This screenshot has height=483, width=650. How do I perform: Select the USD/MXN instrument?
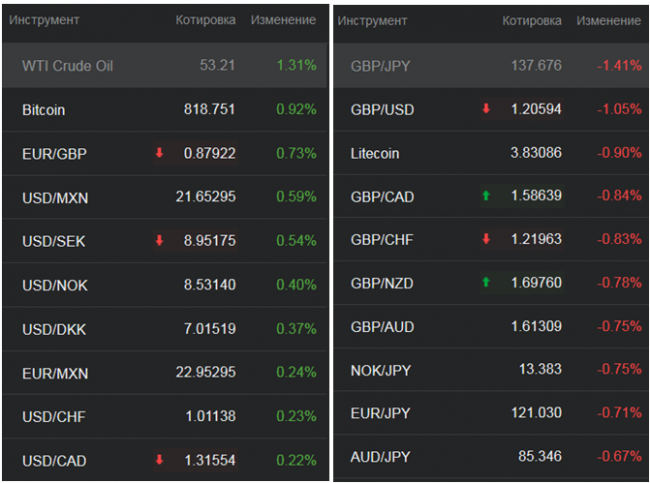tap(55, 197)
